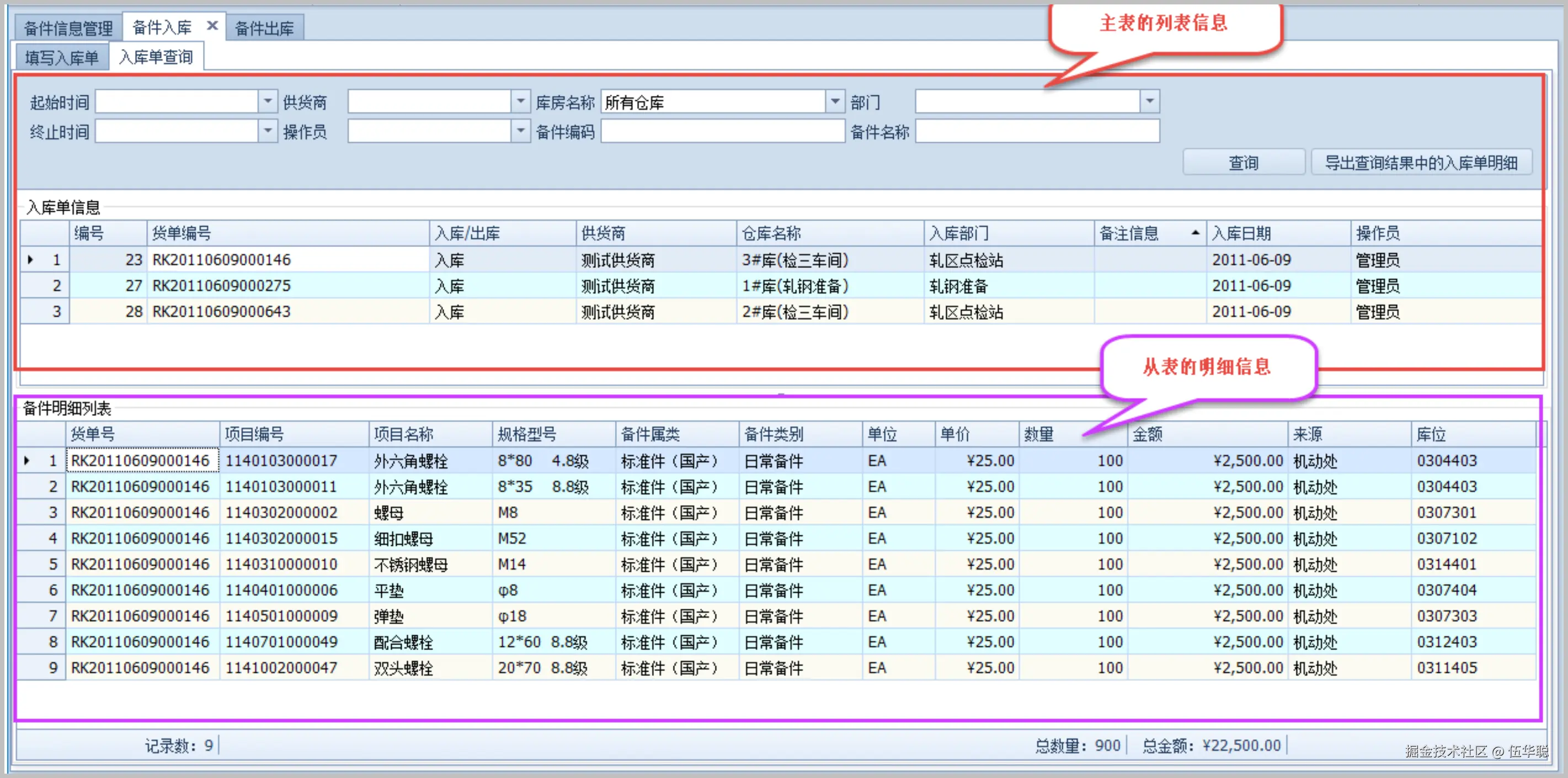This screenshot has height=778, width=1568.
Task: Expand the 部门 dropdown arrow
Action: 1149,101
